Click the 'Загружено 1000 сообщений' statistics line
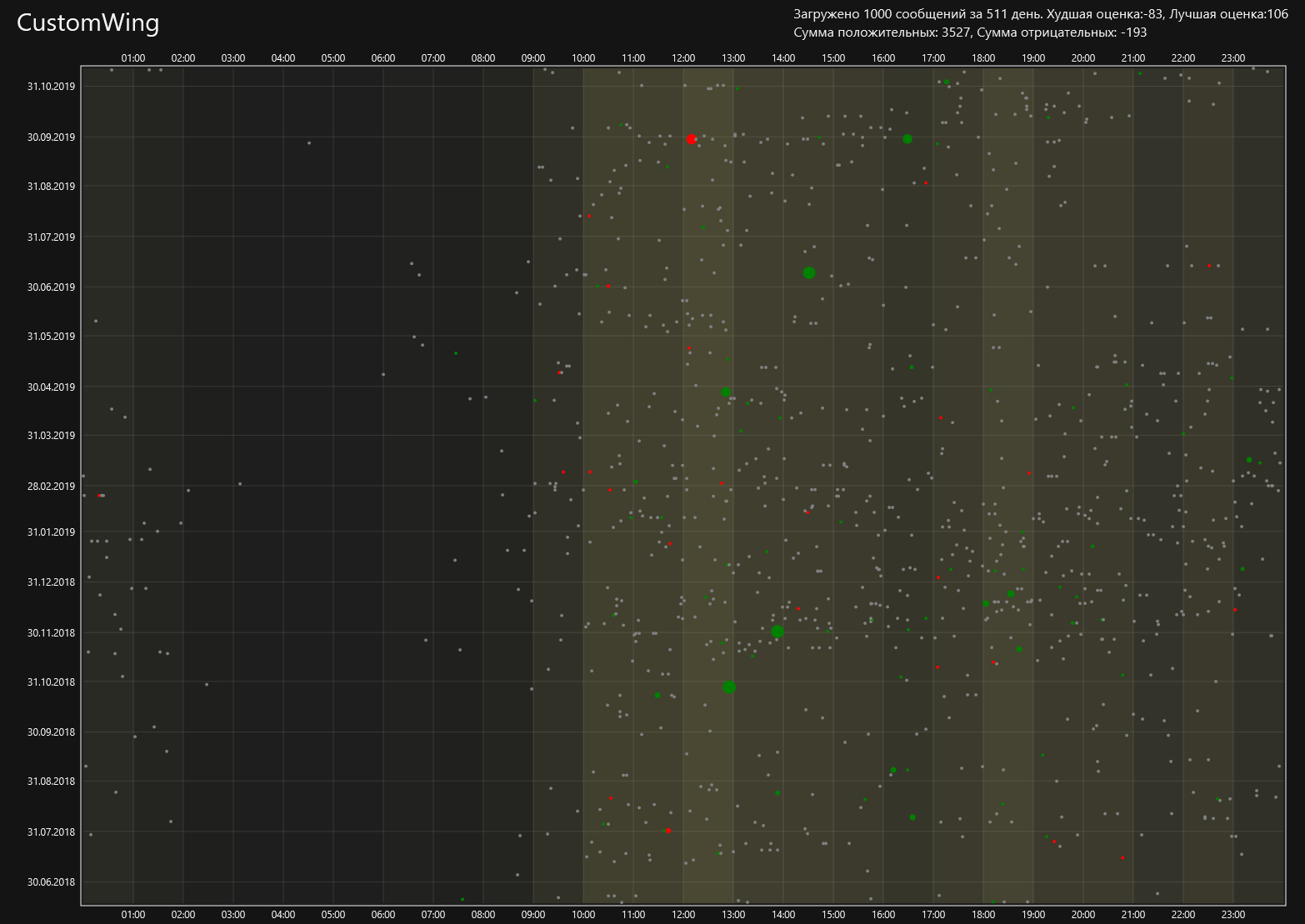 [x=1041, y=14]
